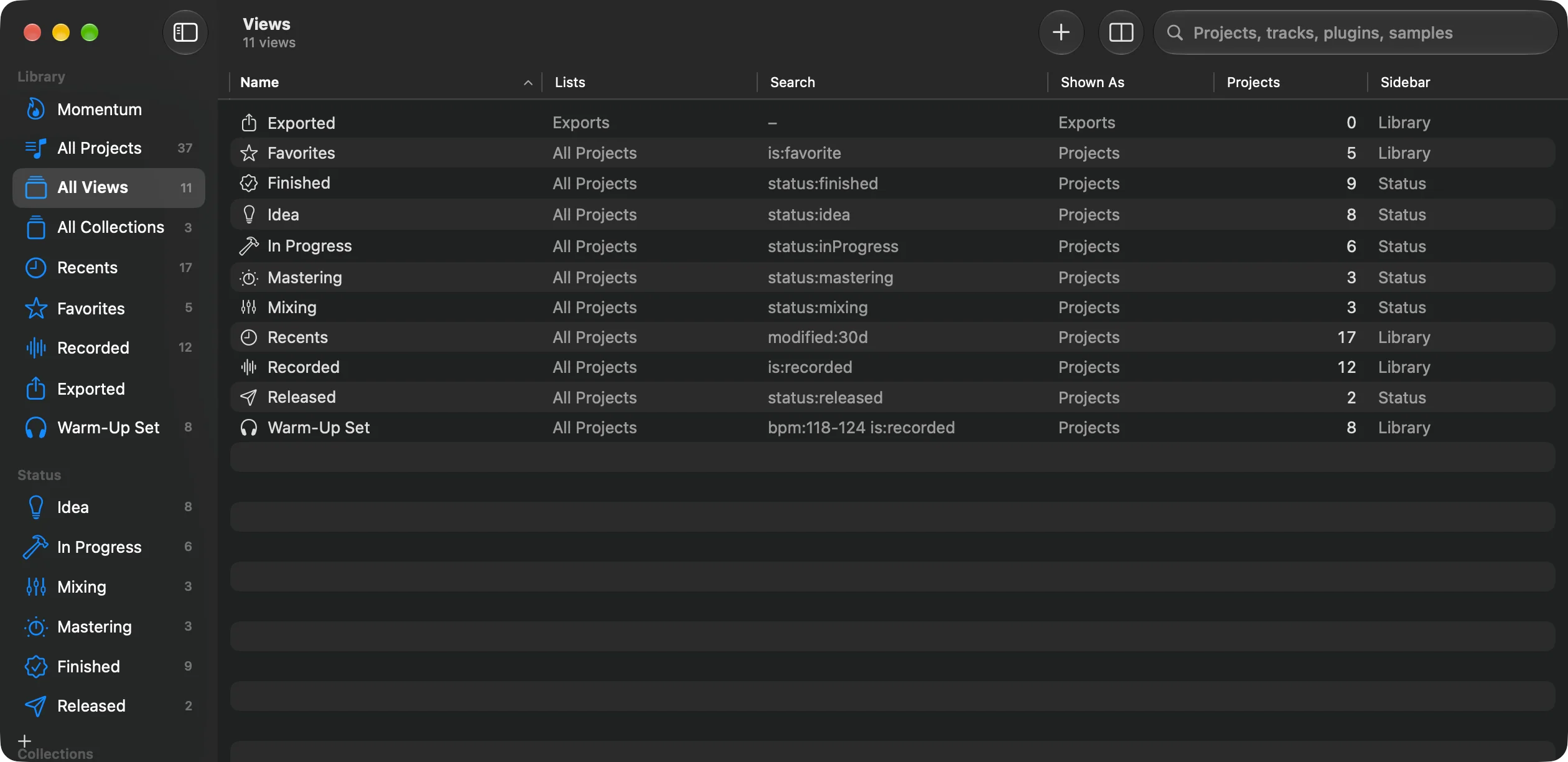Click the 37 count beside All Projects
The image size is (1568, 762).
click(185, 148)
